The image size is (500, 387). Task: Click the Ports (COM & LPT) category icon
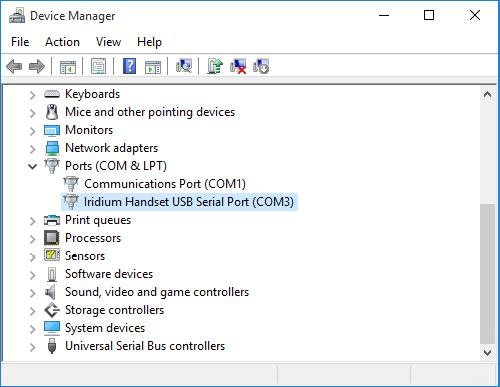pyautogui.click(x=52, y=166)
